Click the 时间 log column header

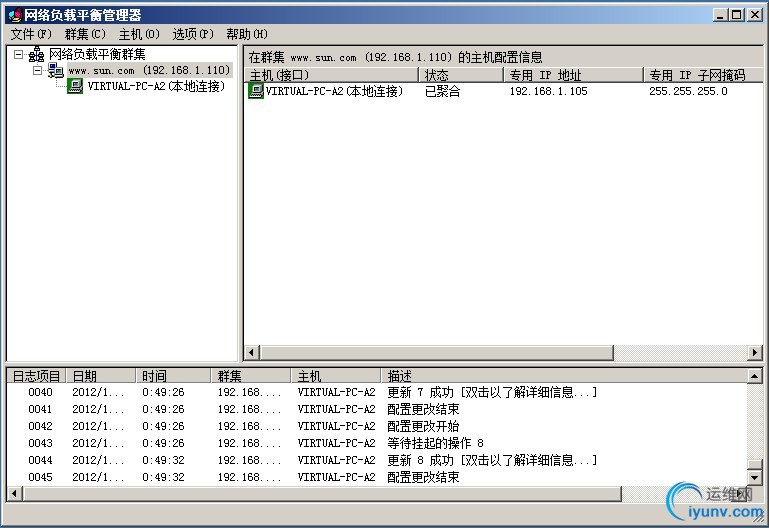(x=173, y=376)
